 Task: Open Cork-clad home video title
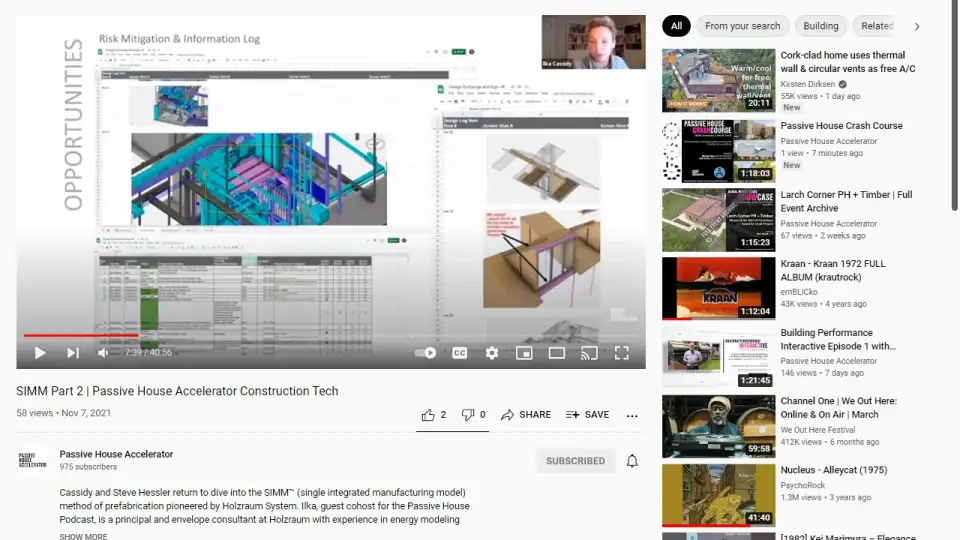(x=848, y=62)
